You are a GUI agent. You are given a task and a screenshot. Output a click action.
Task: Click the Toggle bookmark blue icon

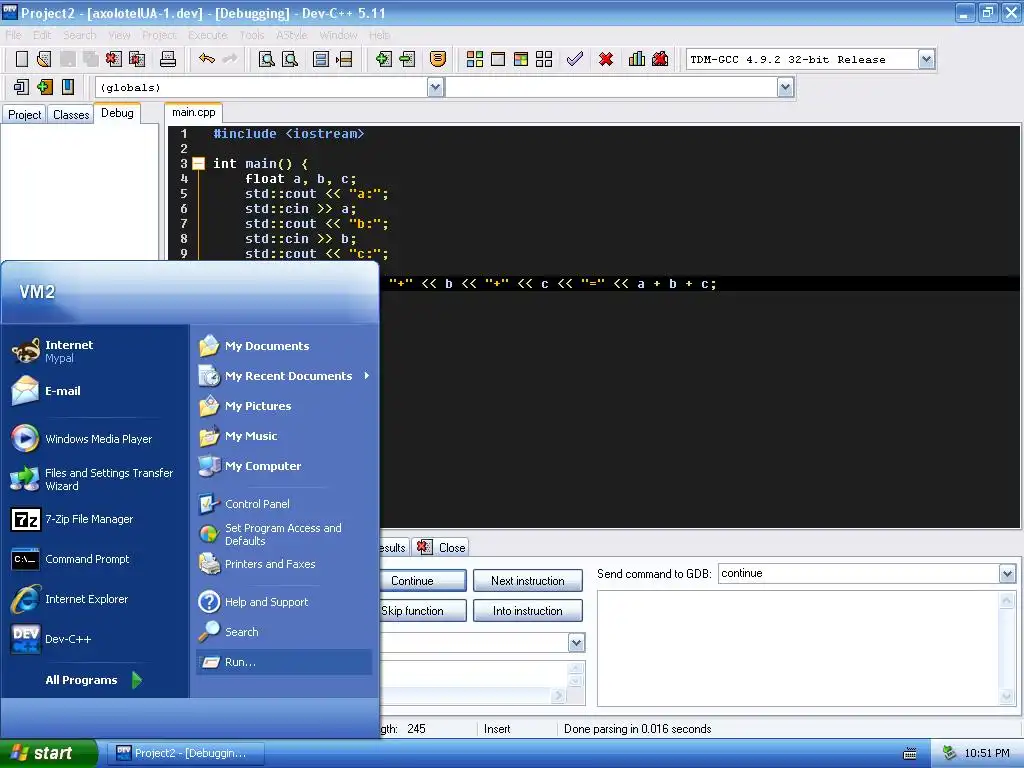point(68,87)
